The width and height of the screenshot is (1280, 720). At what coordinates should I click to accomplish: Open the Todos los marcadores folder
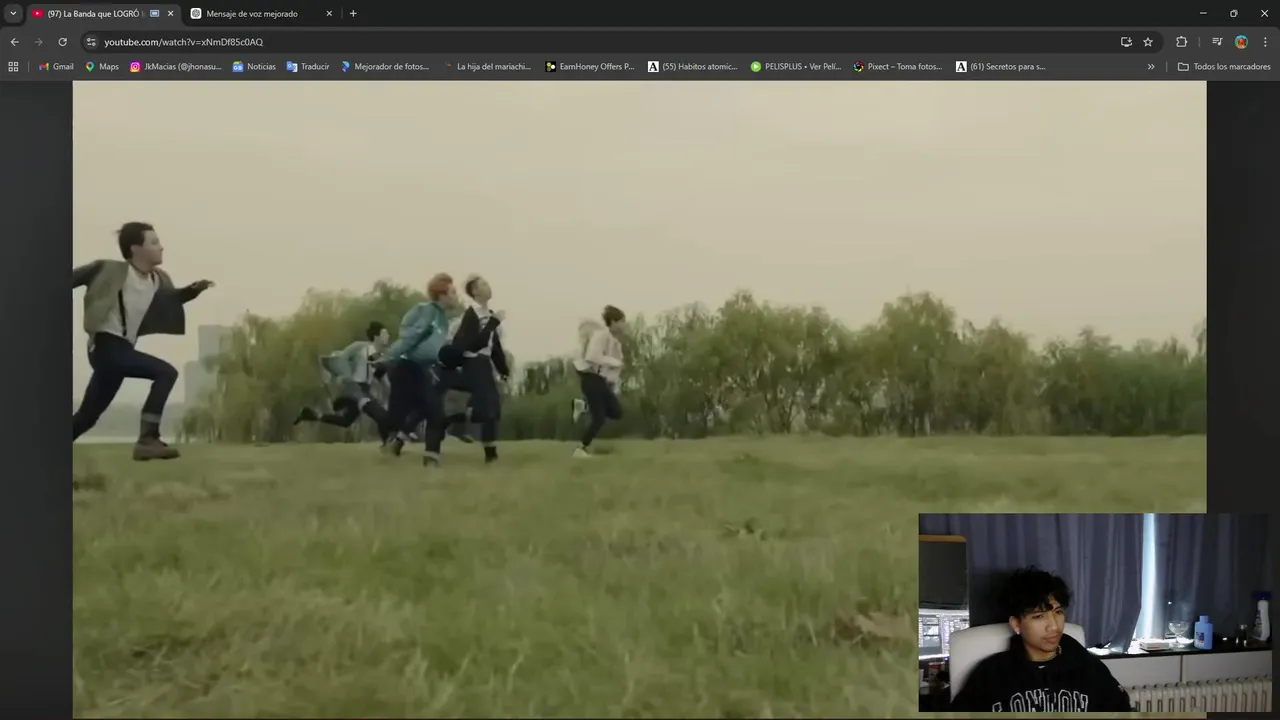(1224, 67)
